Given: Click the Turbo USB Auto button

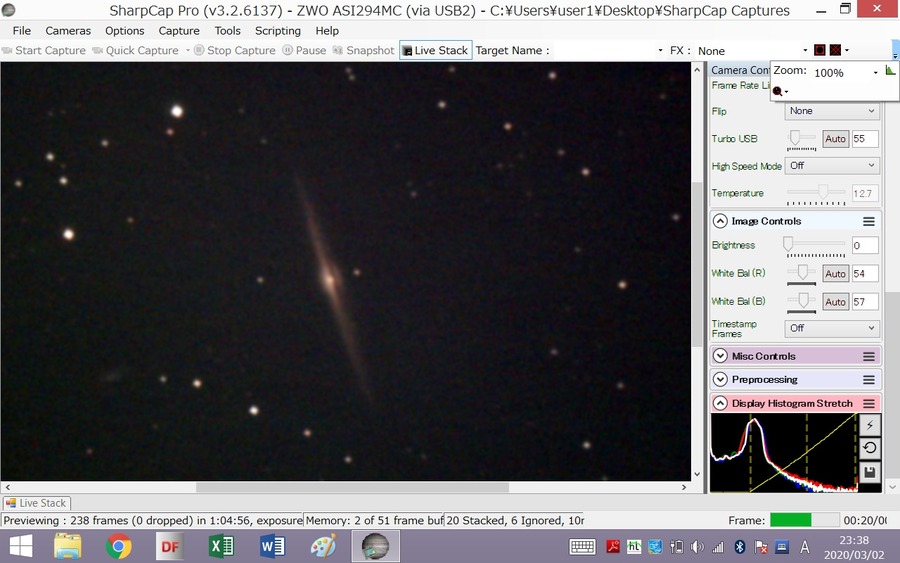Looking at the screenshot, I should tap(835, 139).
